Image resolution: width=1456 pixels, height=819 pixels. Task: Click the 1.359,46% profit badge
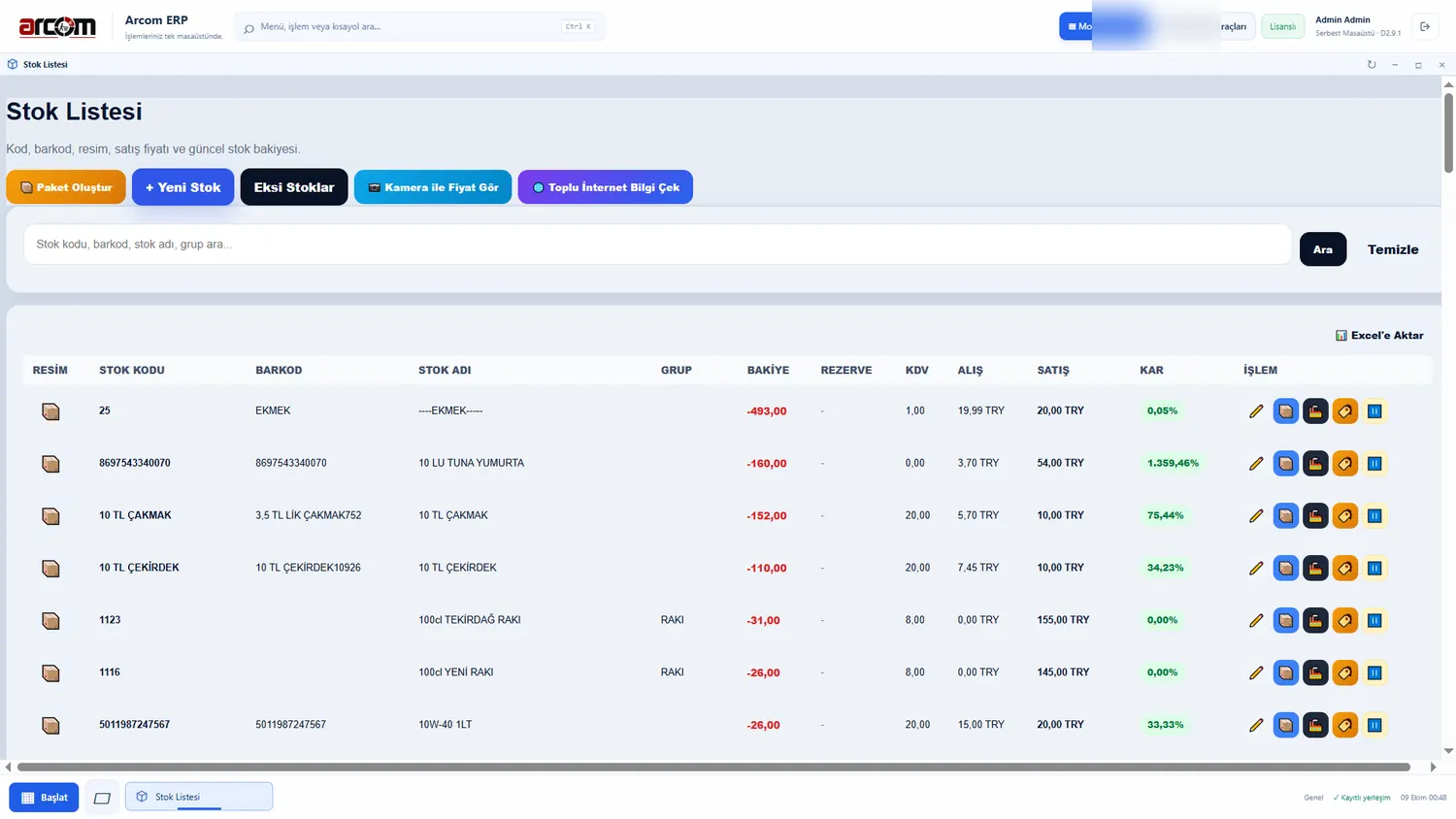click(x=1173, y=464)
